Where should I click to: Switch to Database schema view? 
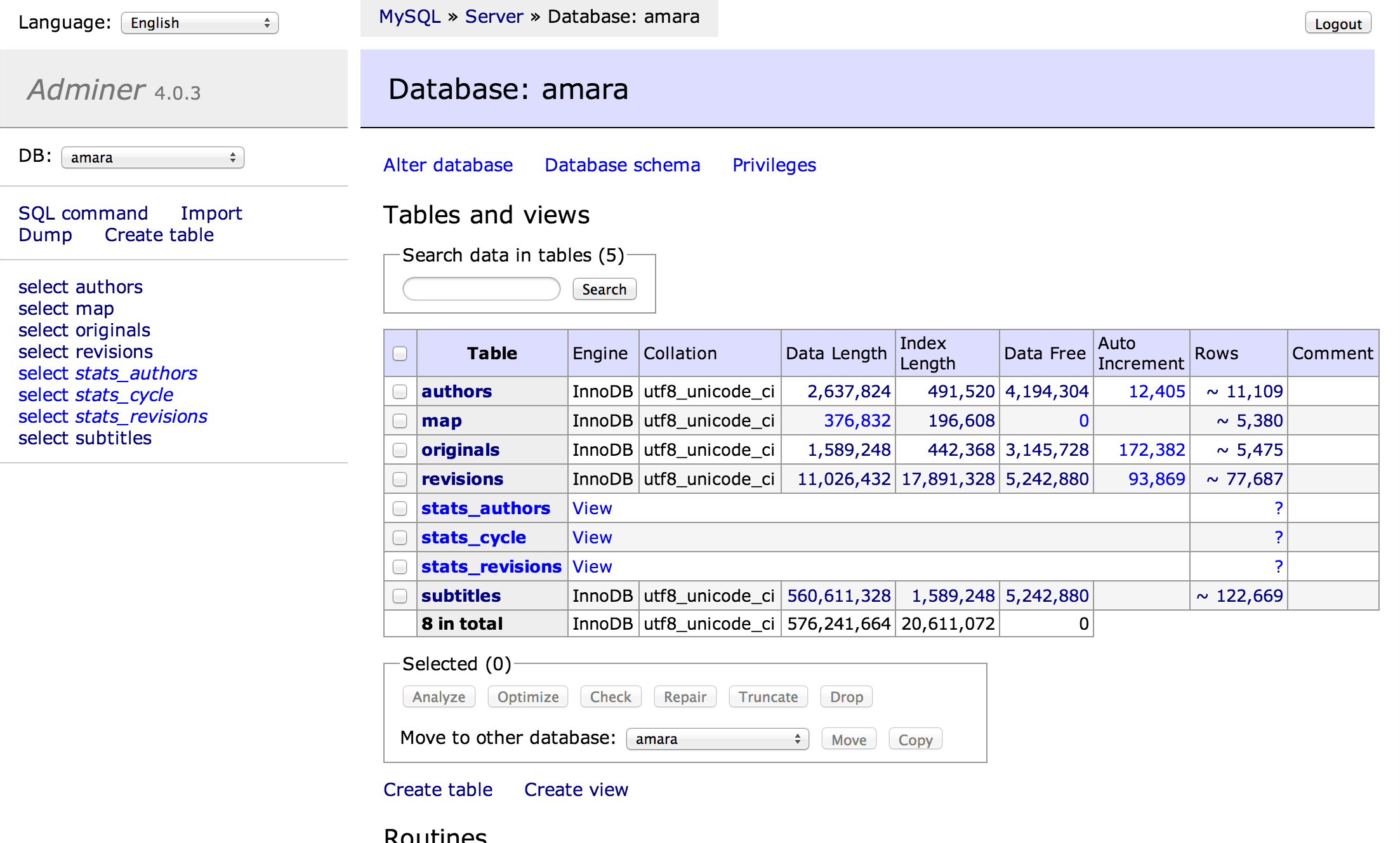pos(621,165)
